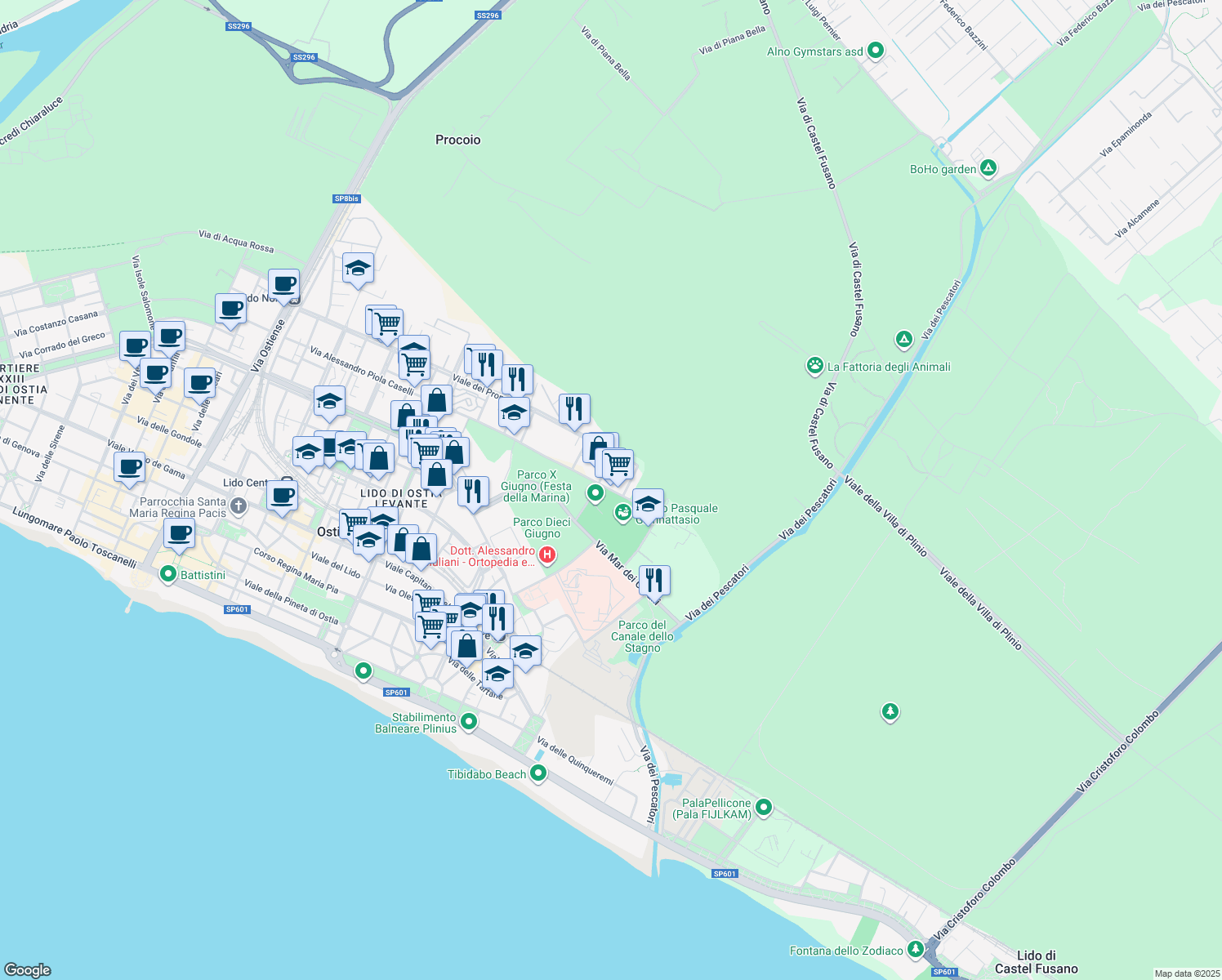The width and height of the screenshot is (1222, 980).
Task: Click the Google logo in the bottom left
Action: [x=29, y=969]
